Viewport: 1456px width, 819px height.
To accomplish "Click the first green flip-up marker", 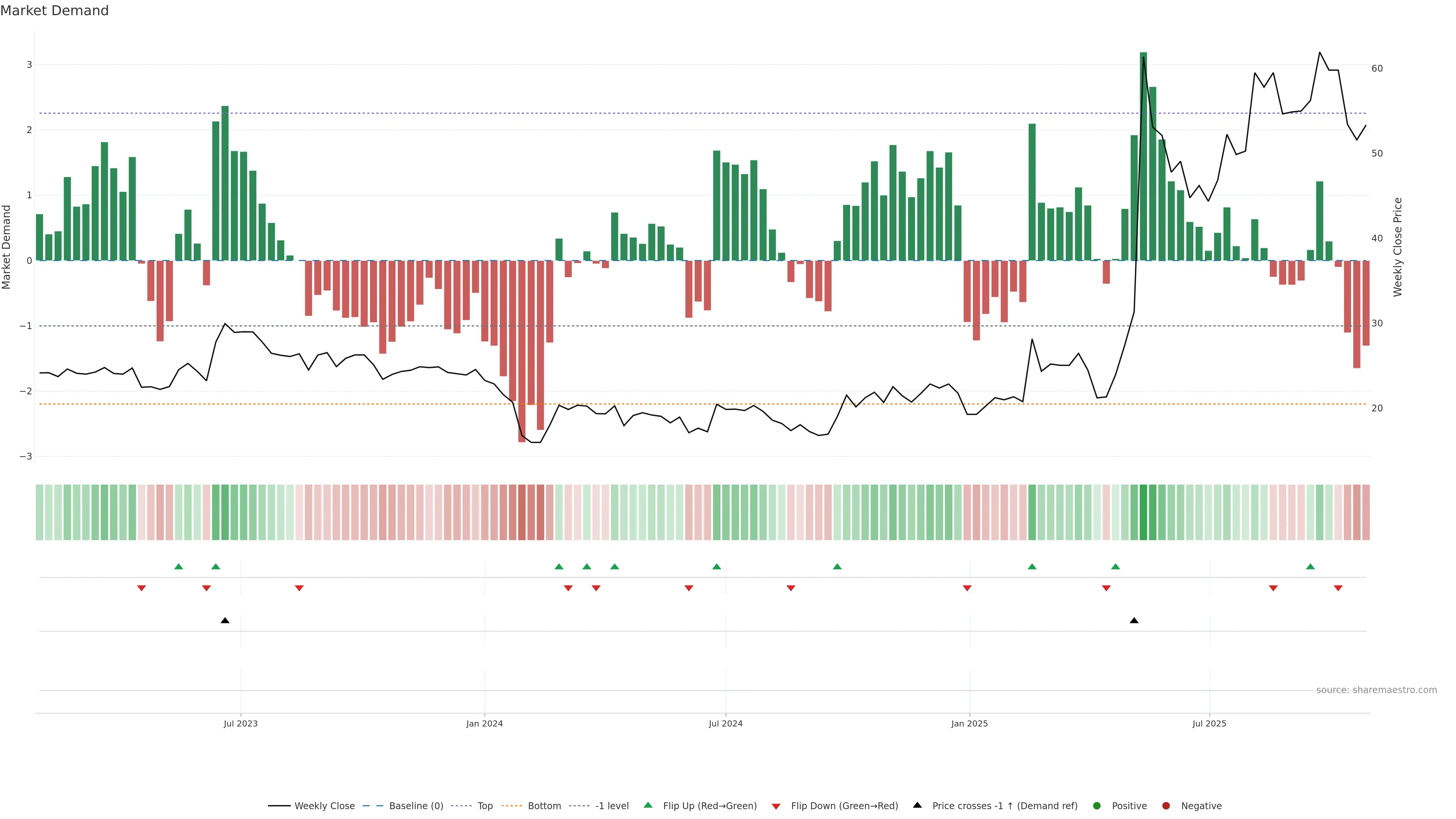I will point(179,567).
